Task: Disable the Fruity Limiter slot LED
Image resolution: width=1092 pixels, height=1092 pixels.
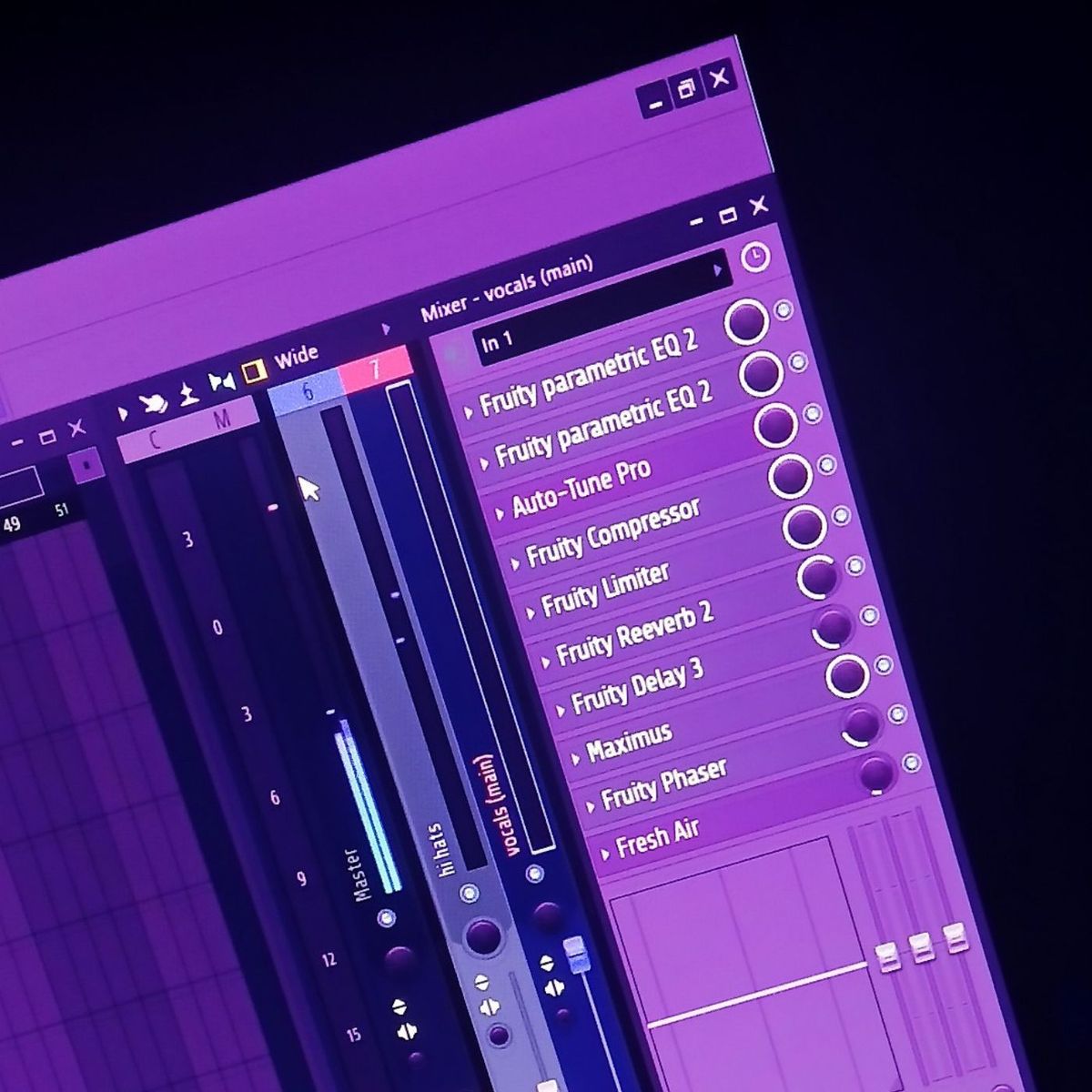Action: tap(842, 515)
